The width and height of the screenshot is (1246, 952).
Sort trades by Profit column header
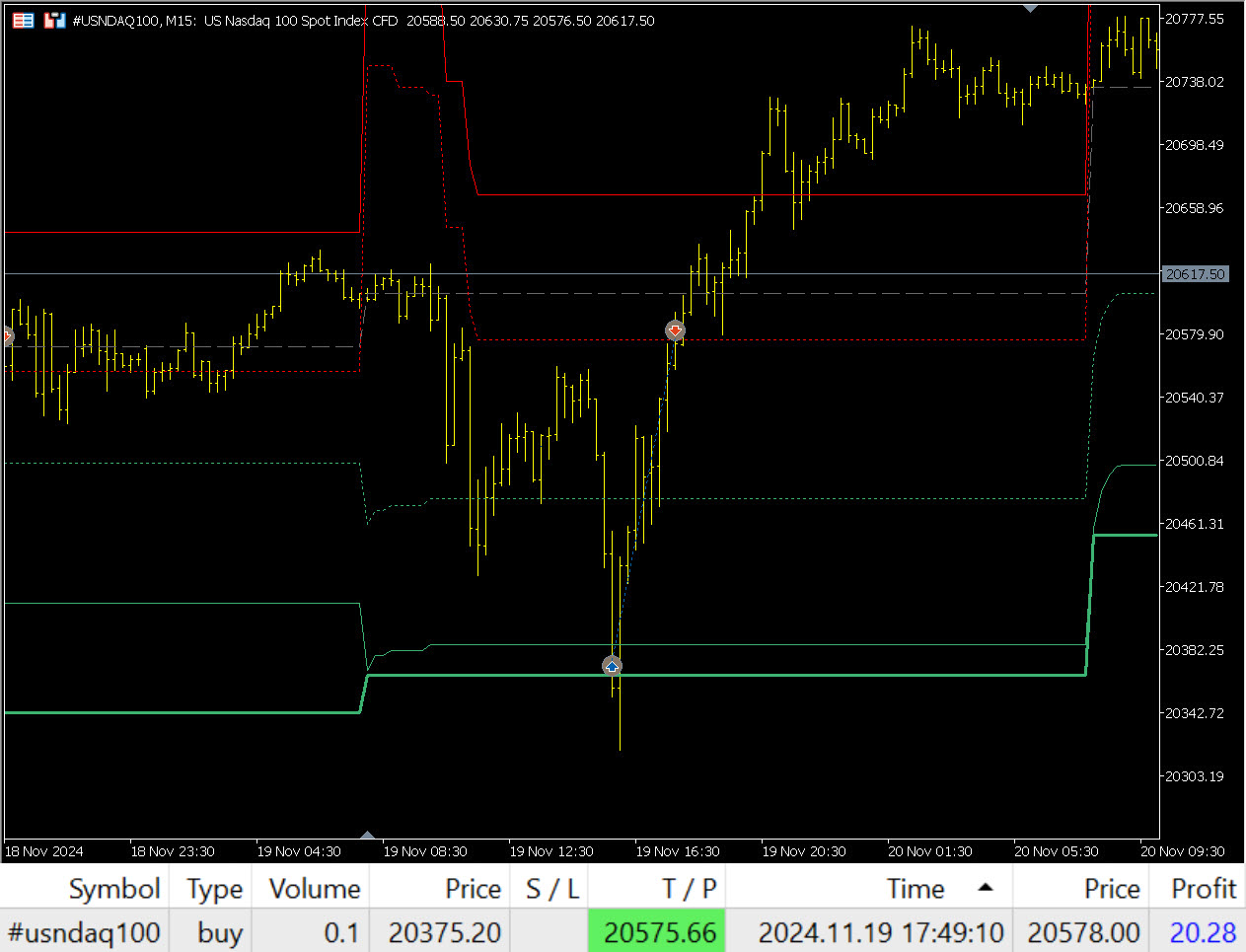tap(1203, 889)
